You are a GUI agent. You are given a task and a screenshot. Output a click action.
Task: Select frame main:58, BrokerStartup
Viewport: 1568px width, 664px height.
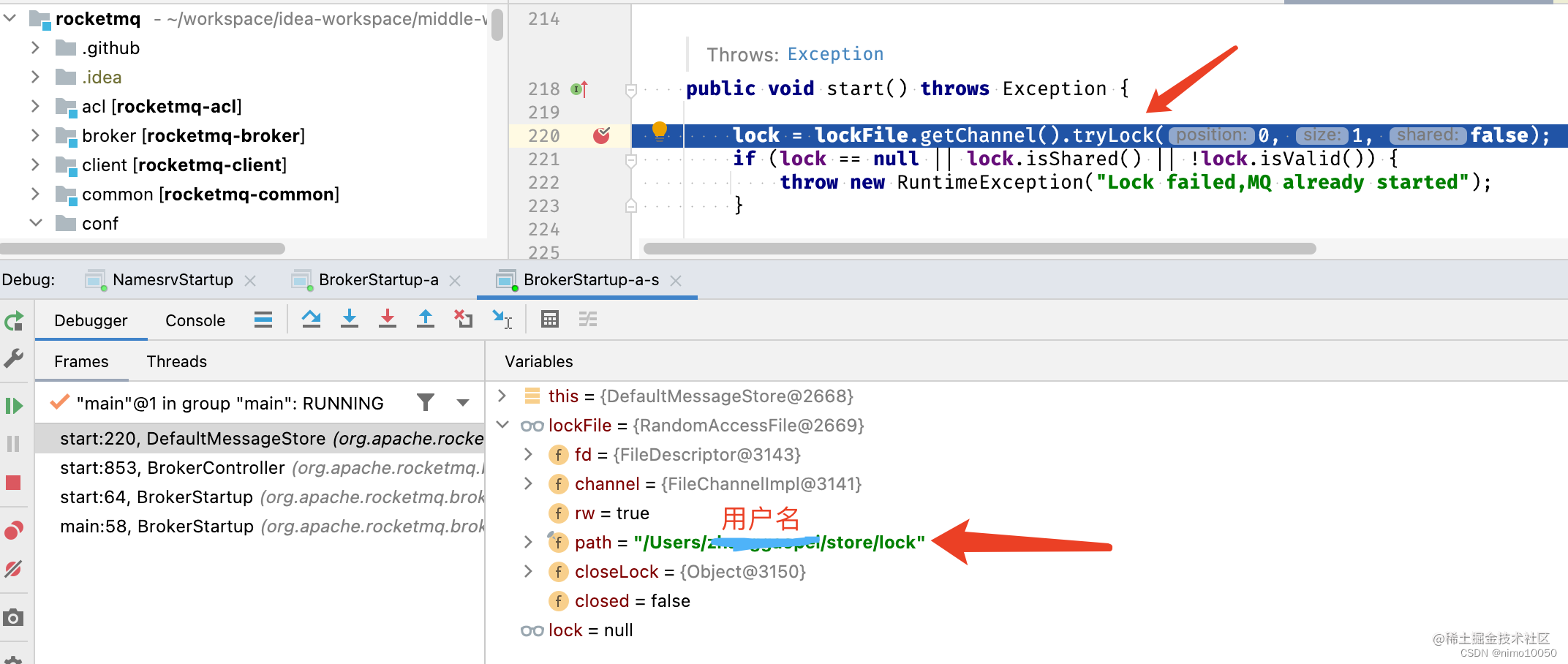pos(260,527)
